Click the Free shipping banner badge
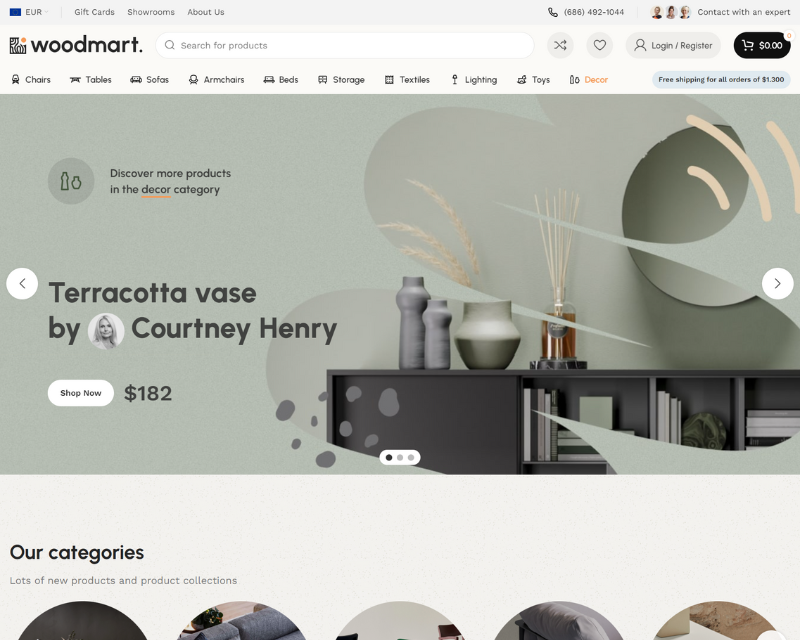 (x=721, y=80)
